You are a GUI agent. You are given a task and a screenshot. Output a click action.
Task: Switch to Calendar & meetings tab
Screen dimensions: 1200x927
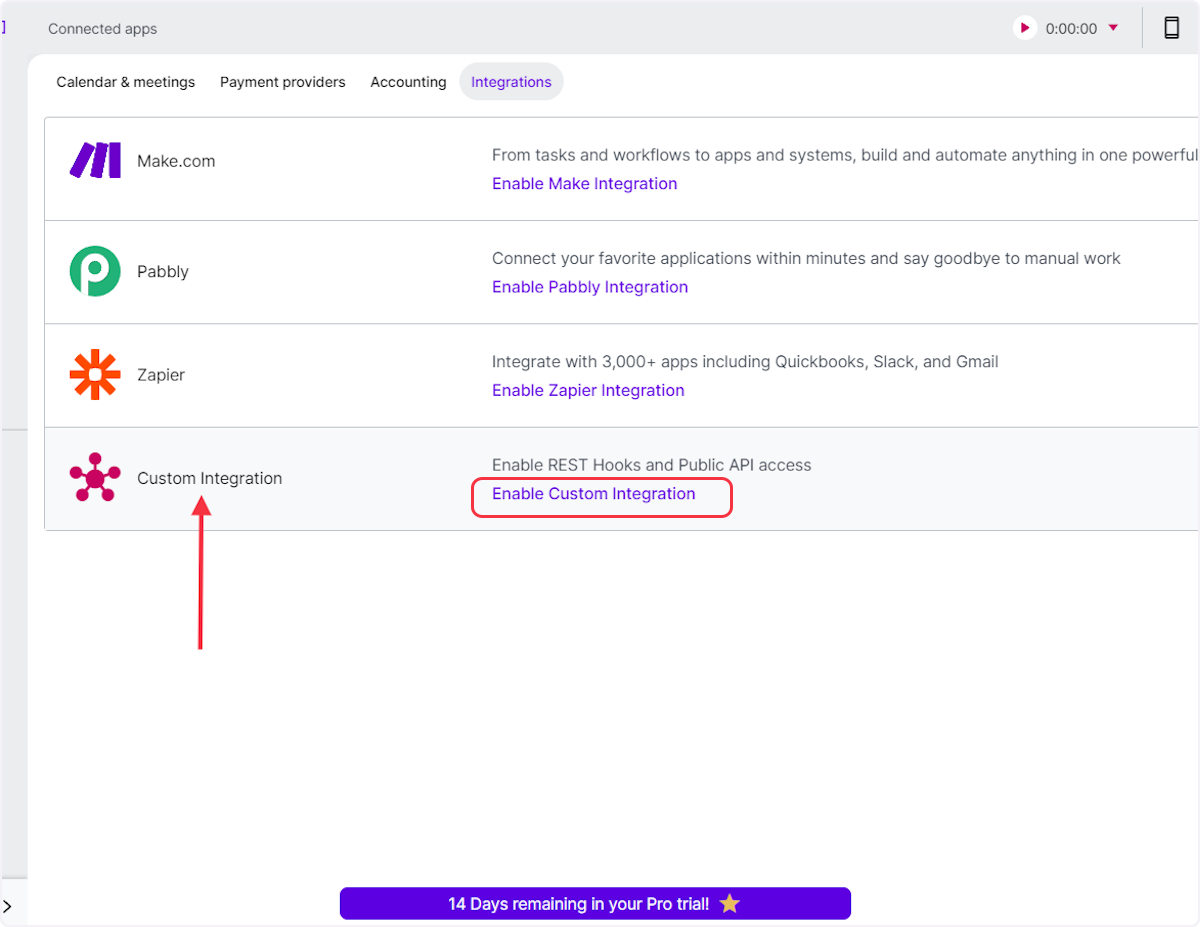pos(126,82)
